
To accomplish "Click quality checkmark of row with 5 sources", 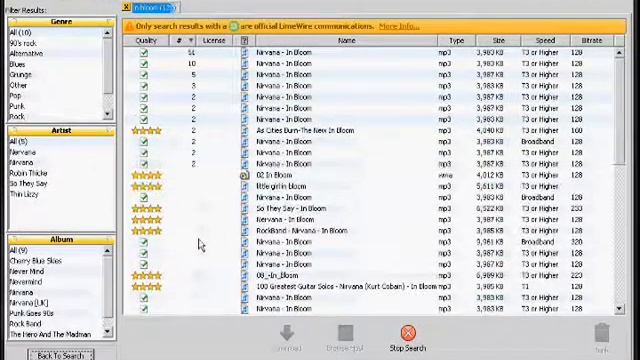I will [144, 75].
